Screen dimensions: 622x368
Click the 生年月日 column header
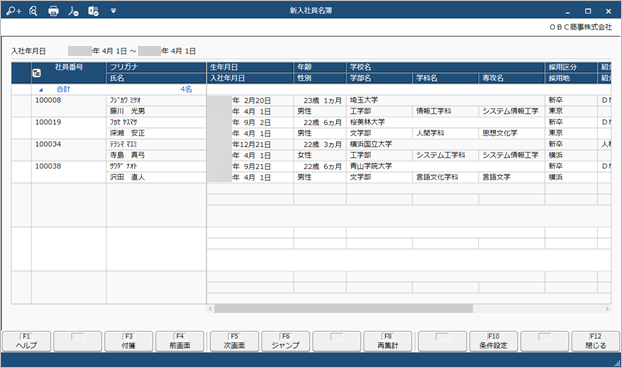point(250,67)
